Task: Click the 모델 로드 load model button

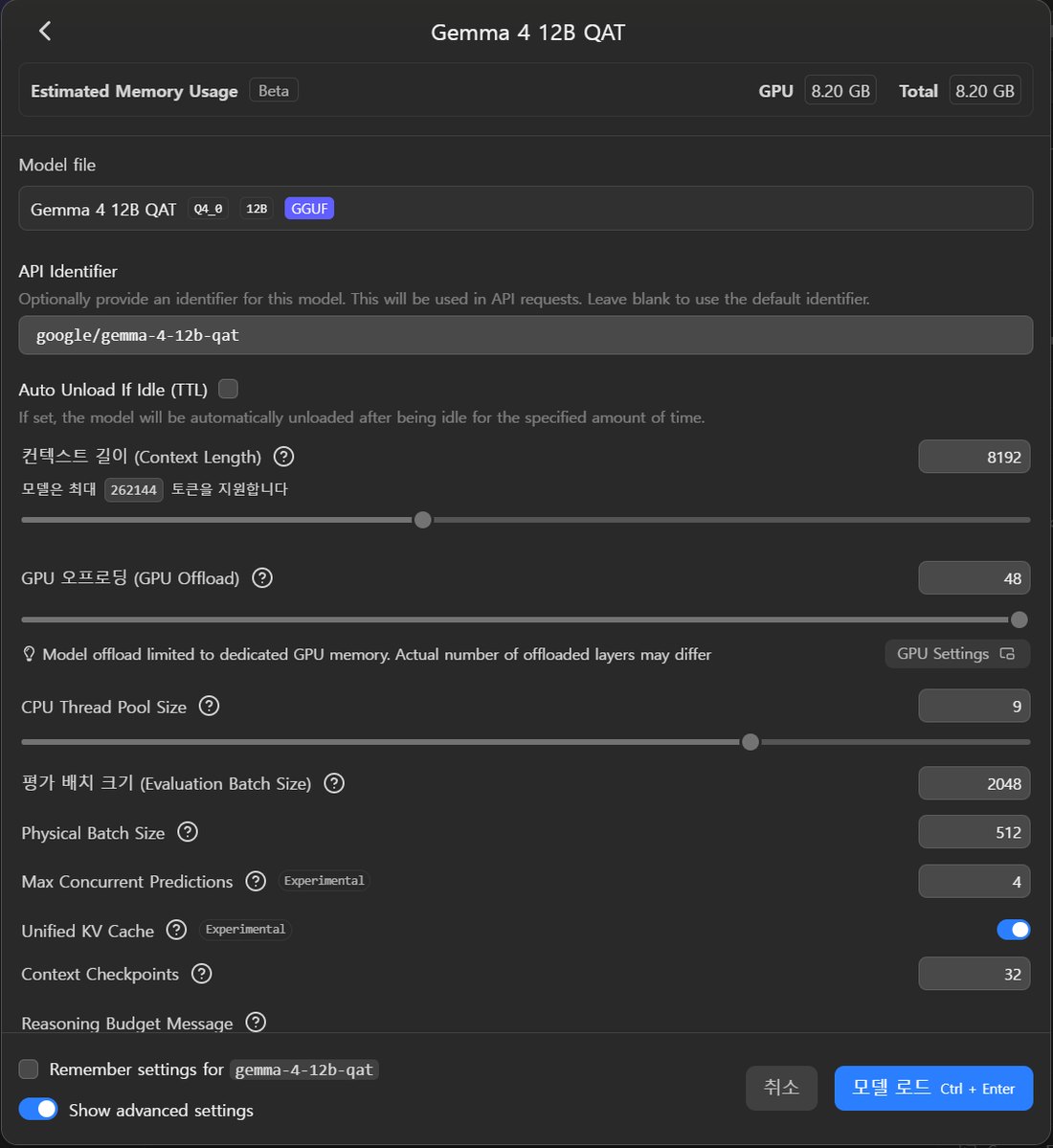Action: 933,1088
